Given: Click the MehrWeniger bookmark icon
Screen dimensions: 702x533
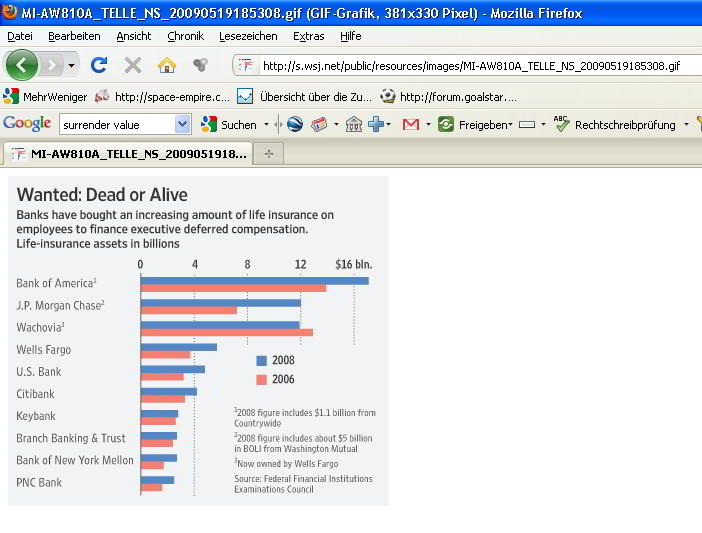Looking at the screenshot, I should click(x=11, y=96).
